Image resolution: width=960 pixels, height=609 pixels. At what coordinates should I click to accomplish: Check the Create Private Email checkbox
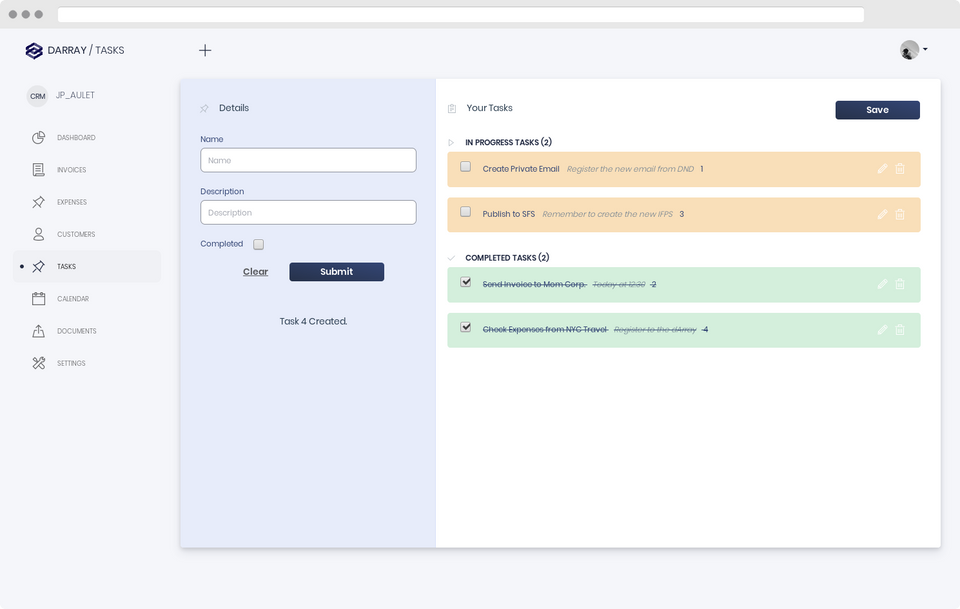465,167
